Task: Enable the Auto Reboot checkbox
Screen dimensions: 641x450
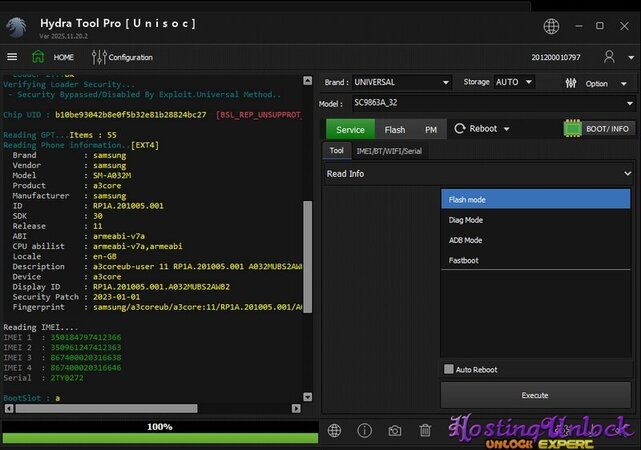Action: (x=449, y=369)
